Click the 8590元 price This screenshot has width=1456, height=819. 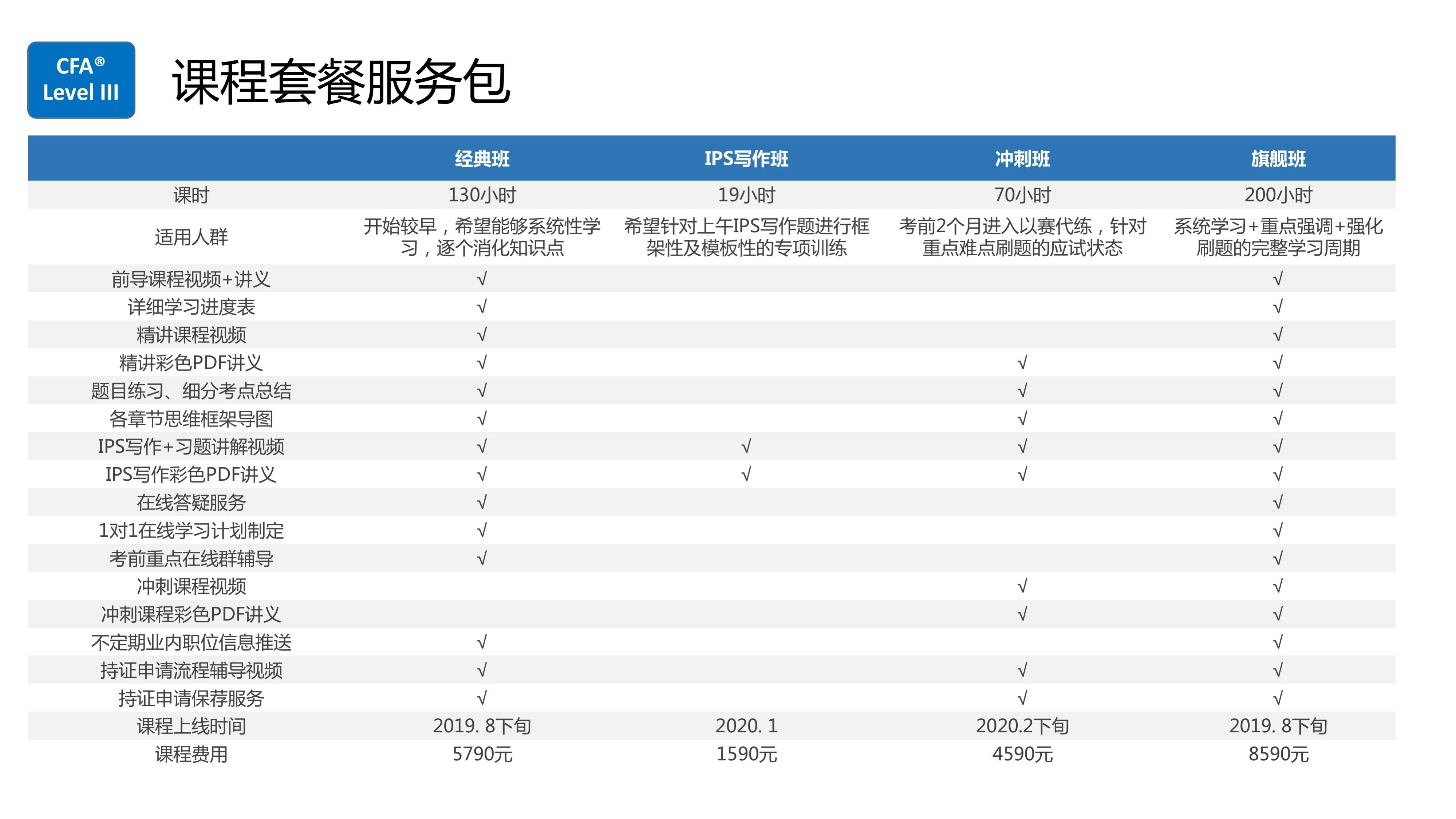[1278, 754]
